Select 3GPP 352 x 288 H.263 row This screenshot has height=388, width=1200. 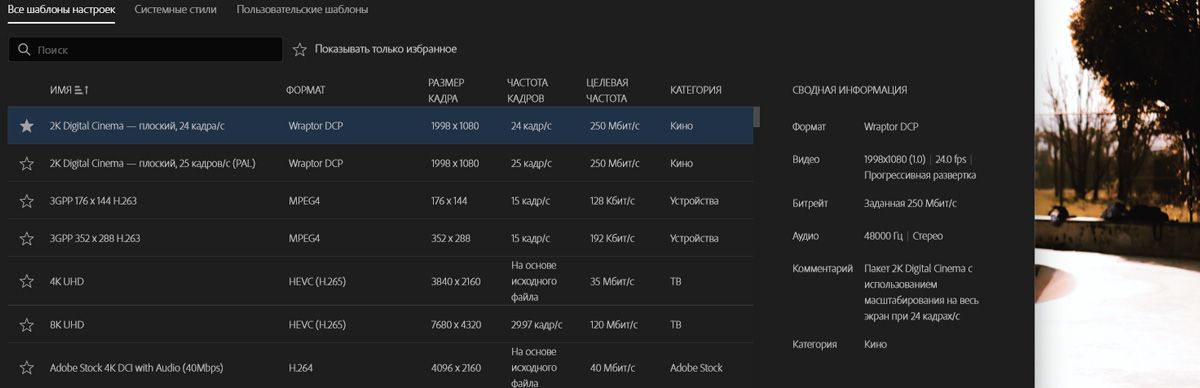click(x=380, y=238)
